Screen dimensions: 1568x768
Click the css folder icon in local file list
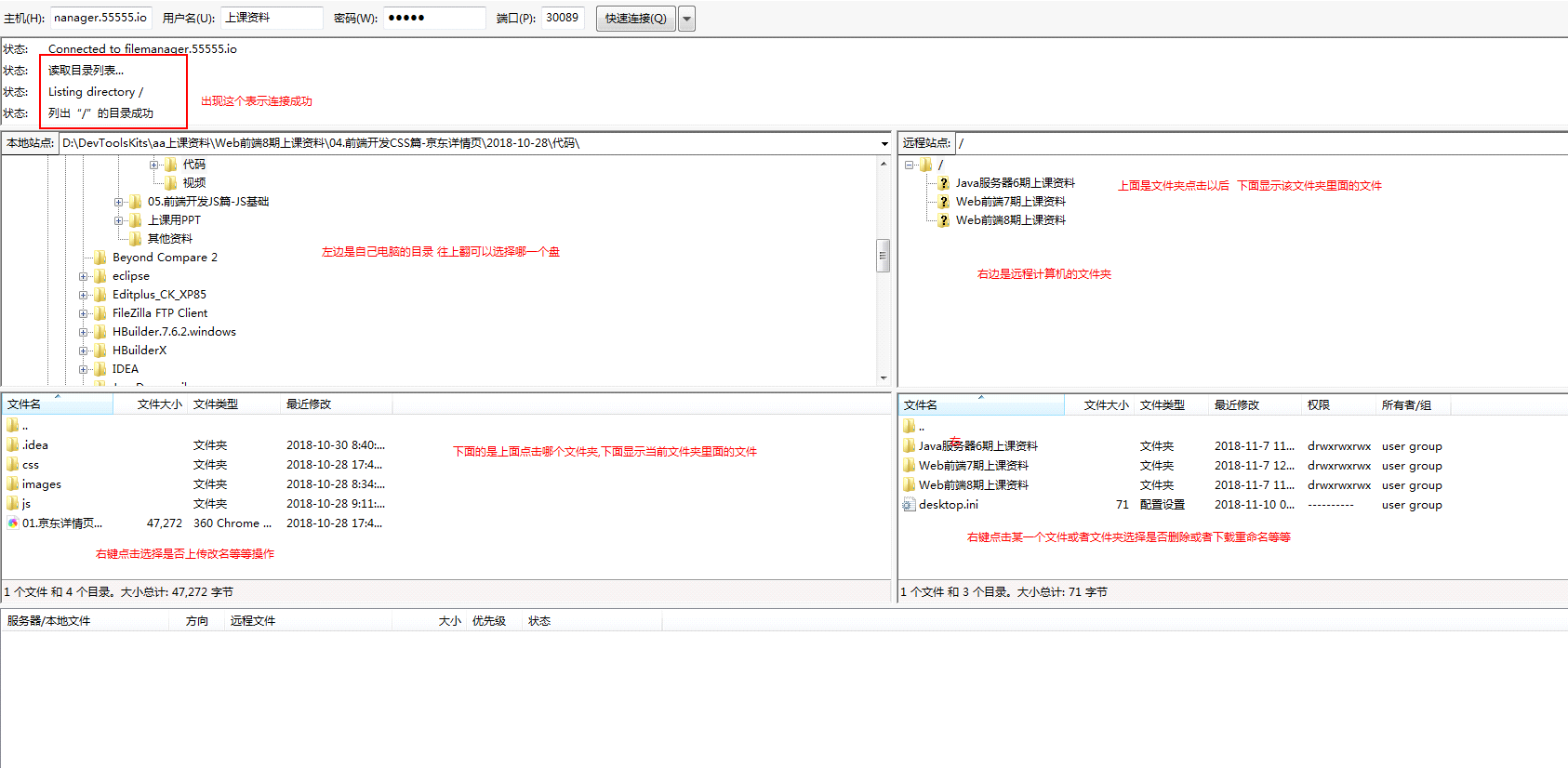pos(13,465)
